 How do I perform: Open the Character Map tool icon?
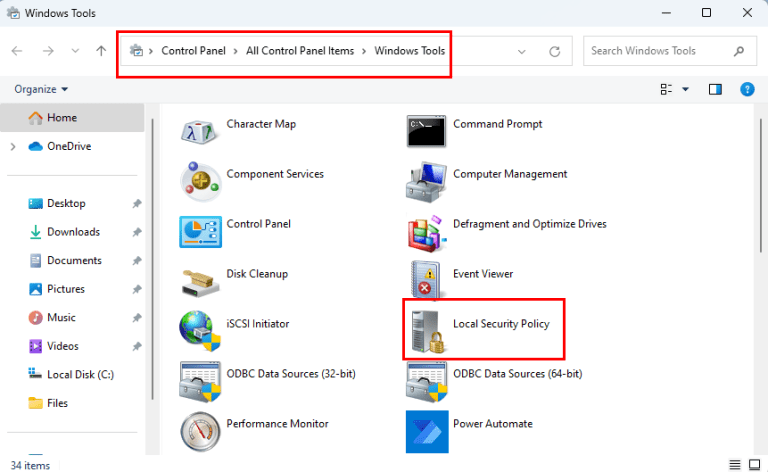200,131
